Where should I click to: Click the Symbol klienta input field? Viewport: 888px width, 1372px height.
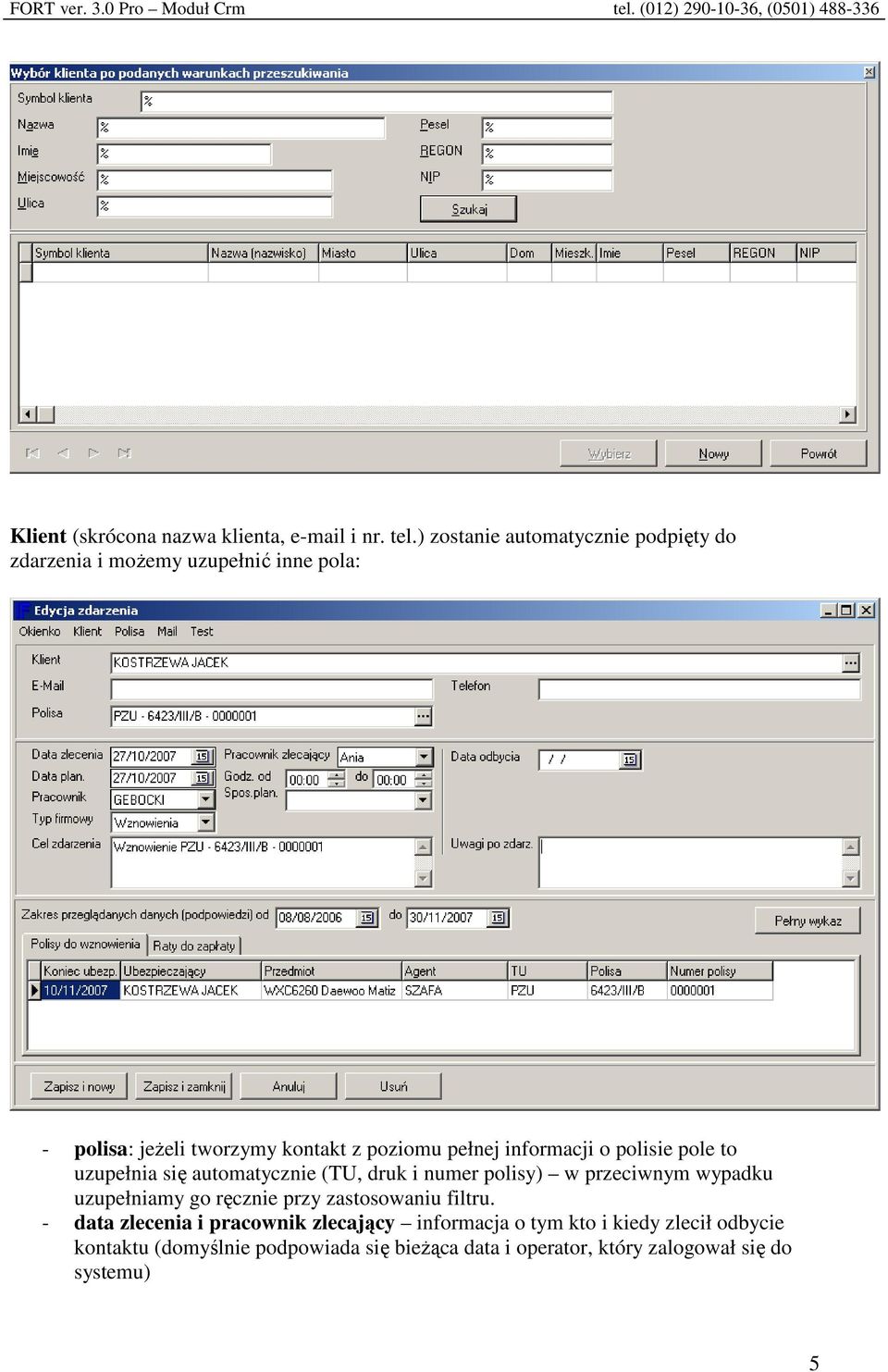tap(376, 101)
